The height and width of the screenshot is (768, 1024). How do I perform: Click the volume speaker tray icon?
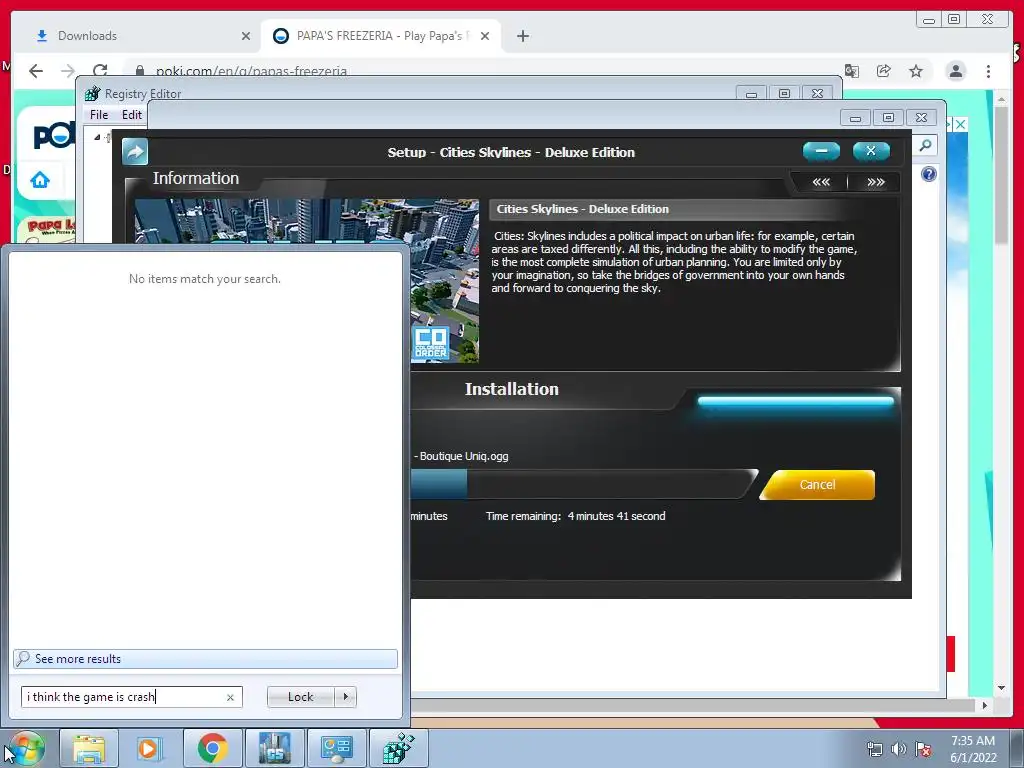pyautogui.click(x=899, y=749)
